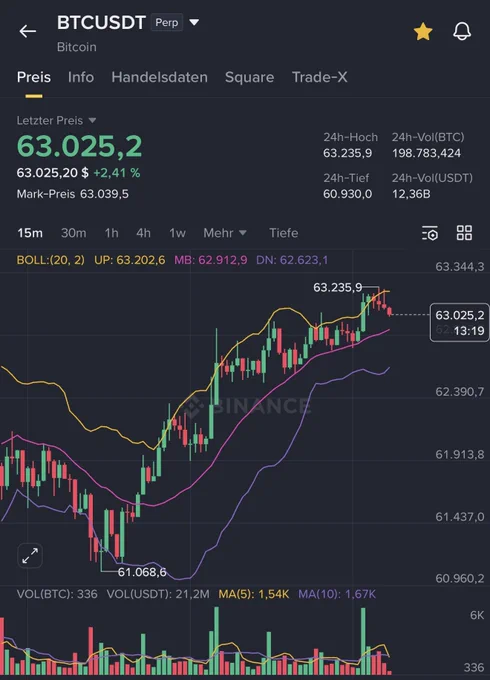Switch to the Info tab
The width and height of the screenshot is (490, 680).
(x=81, y=77)
